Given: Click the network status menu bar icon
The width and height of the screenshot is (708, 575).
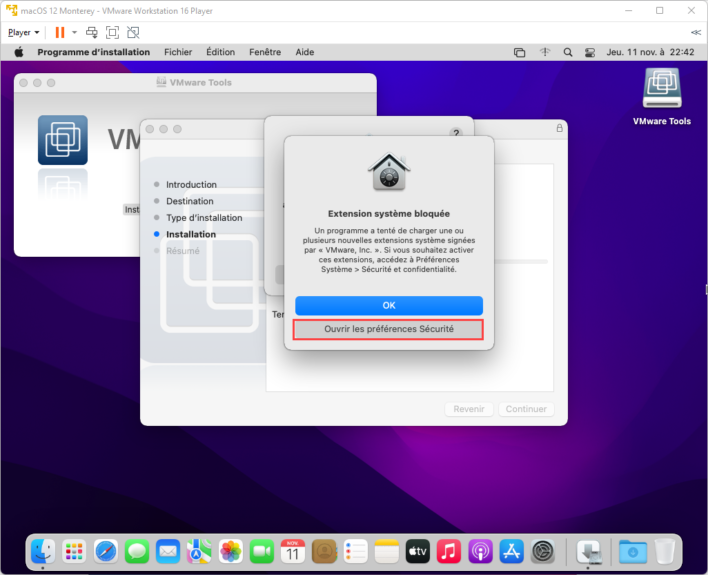Looking at the screenshot, I should 545,52.
